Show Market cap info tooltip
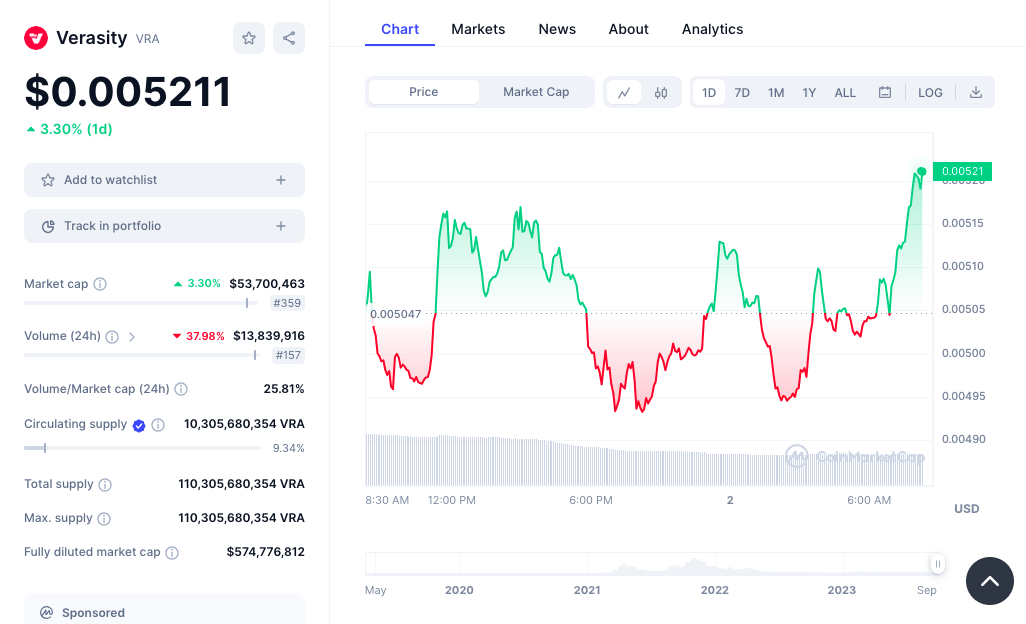1026x624 pixels. point(100,284)
